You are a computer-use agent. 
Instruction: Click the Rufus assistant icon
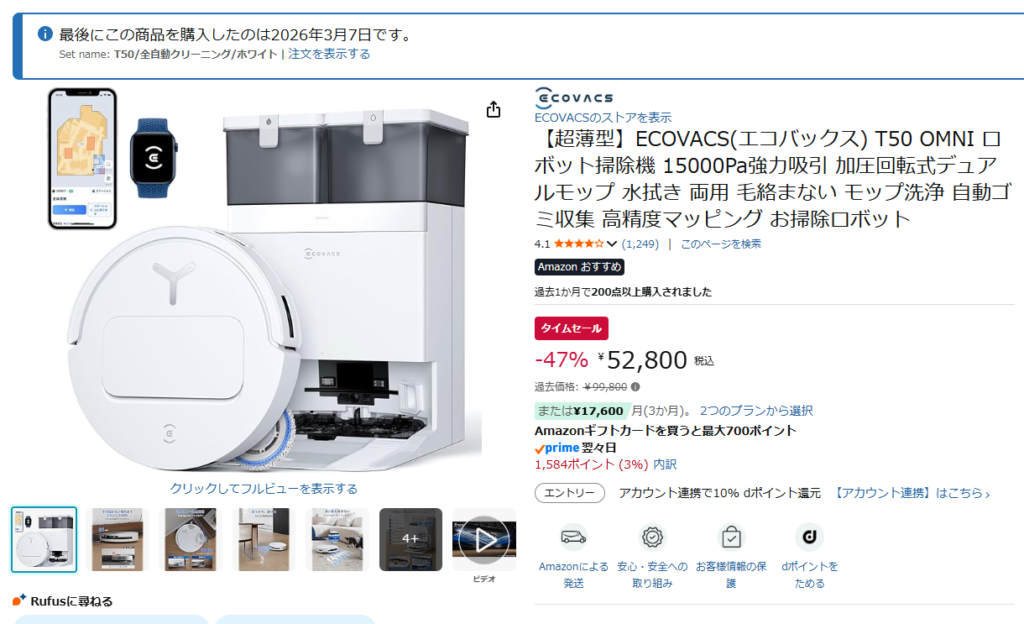[x=19, y=600]
